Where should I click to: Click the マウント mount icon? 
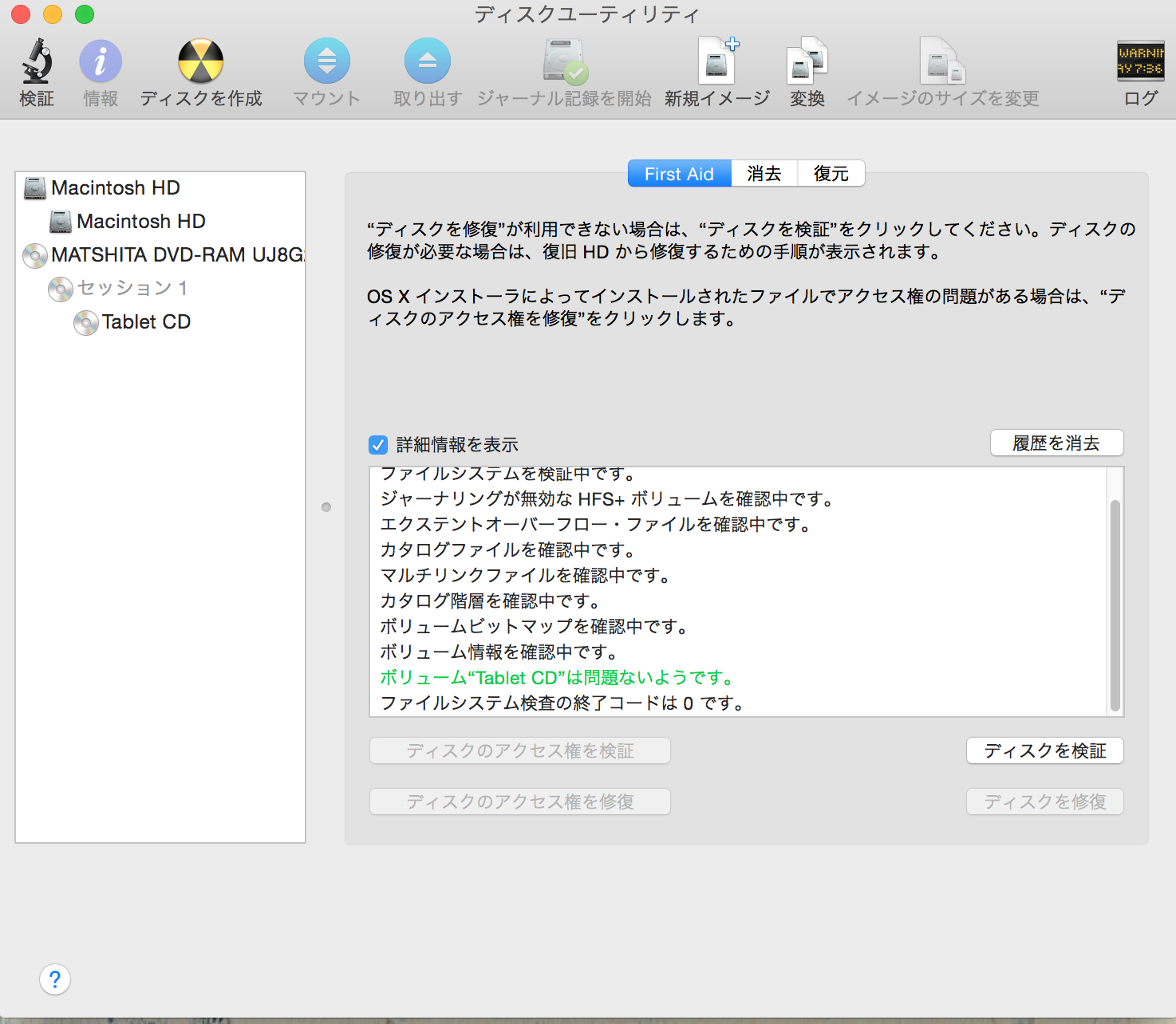(x=327, y=62)
